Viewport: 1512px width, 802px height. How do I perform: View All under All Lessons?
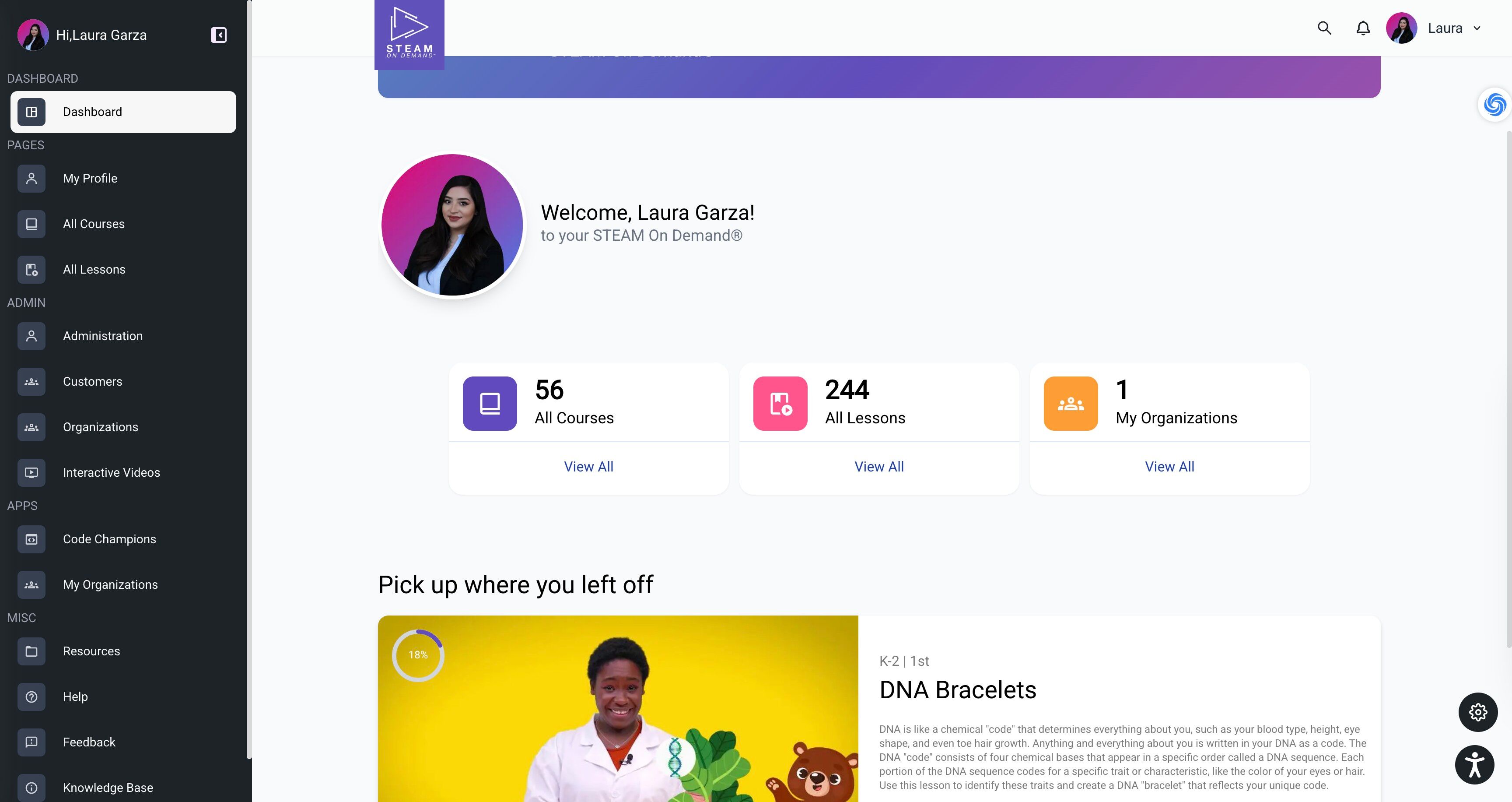(878, 467)
